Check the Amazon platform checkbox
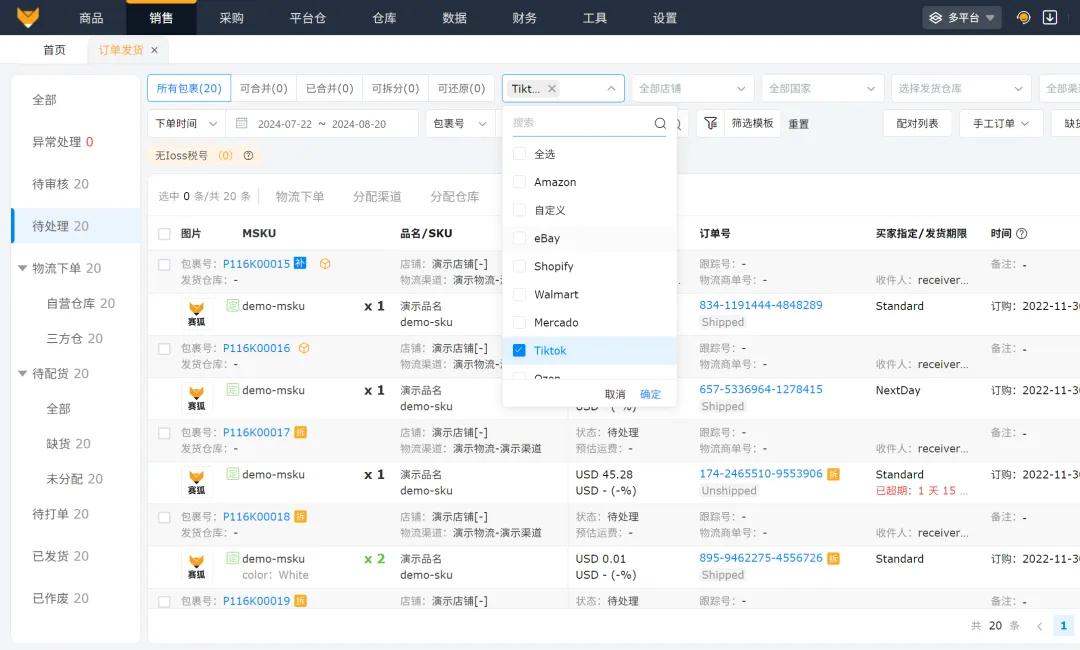 point(519,182)
